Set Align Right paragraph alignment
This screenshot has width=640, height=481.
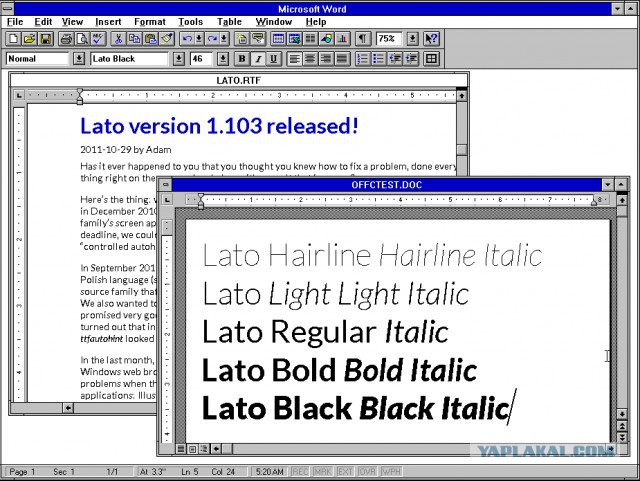pos(326,59)
